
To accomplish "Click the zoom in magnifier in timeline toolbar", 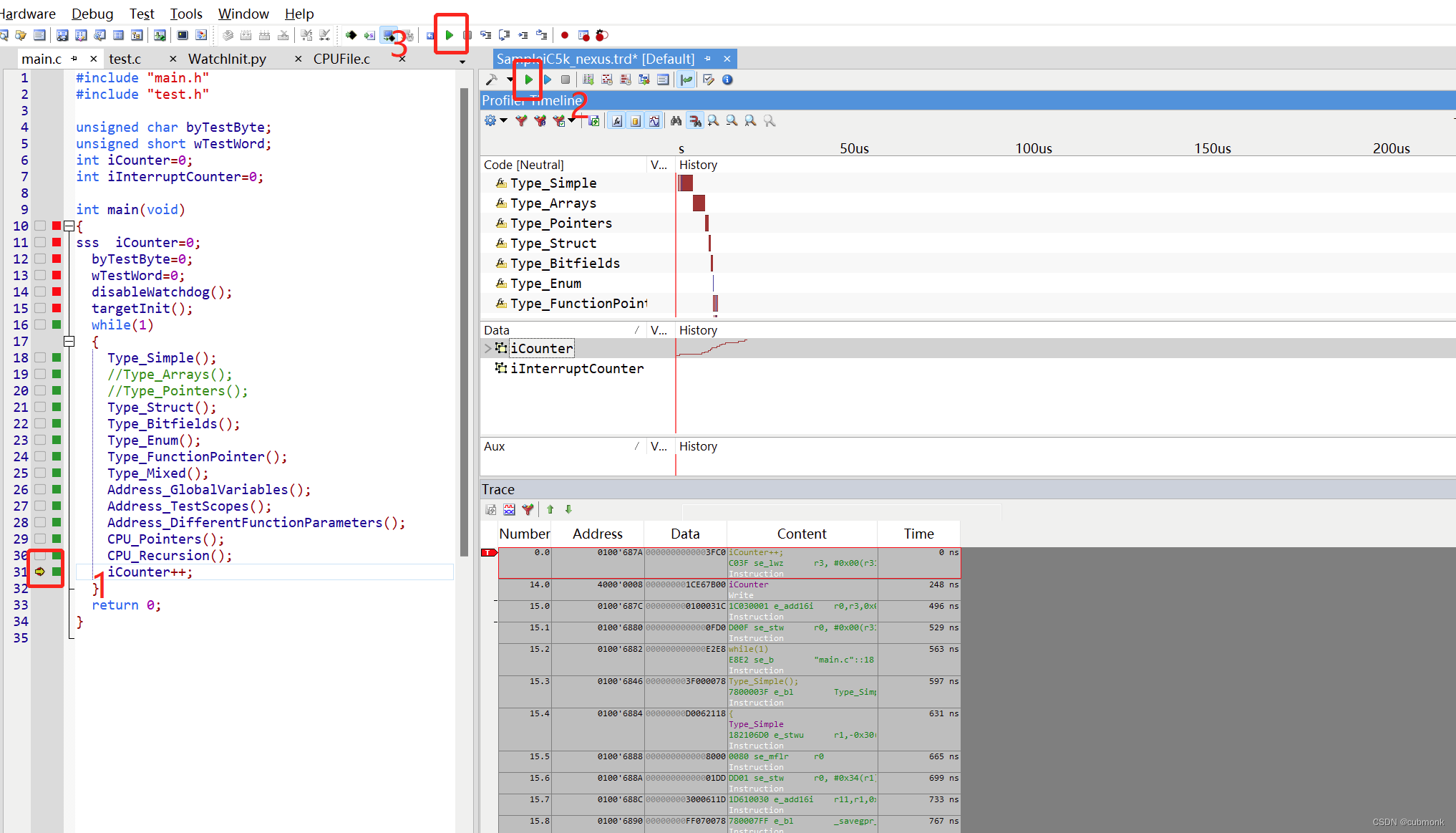I will click(x=714, y=121).
